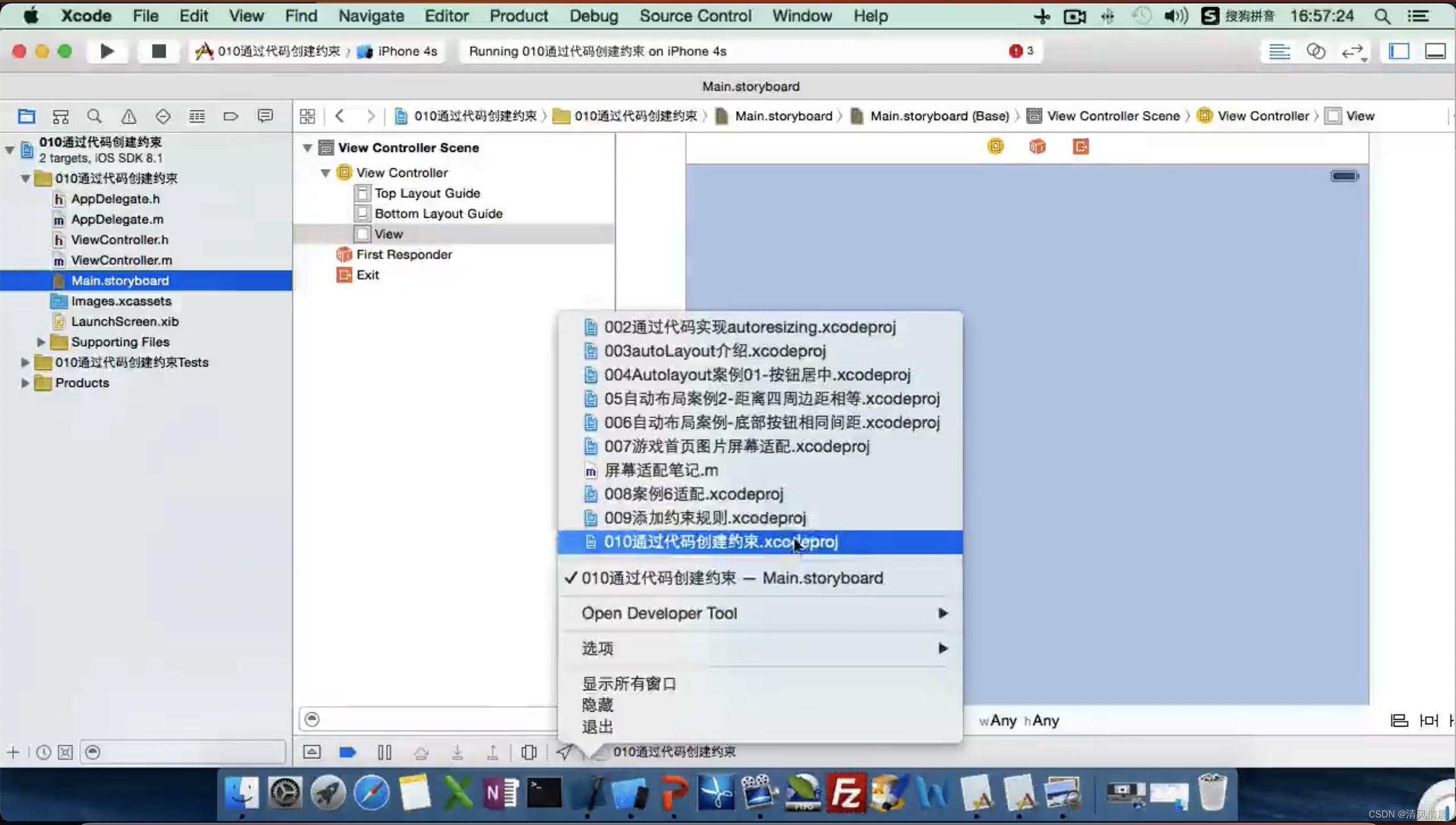Pause program execution in debug bar
The image size is (1456, 825).
point(385,752)
